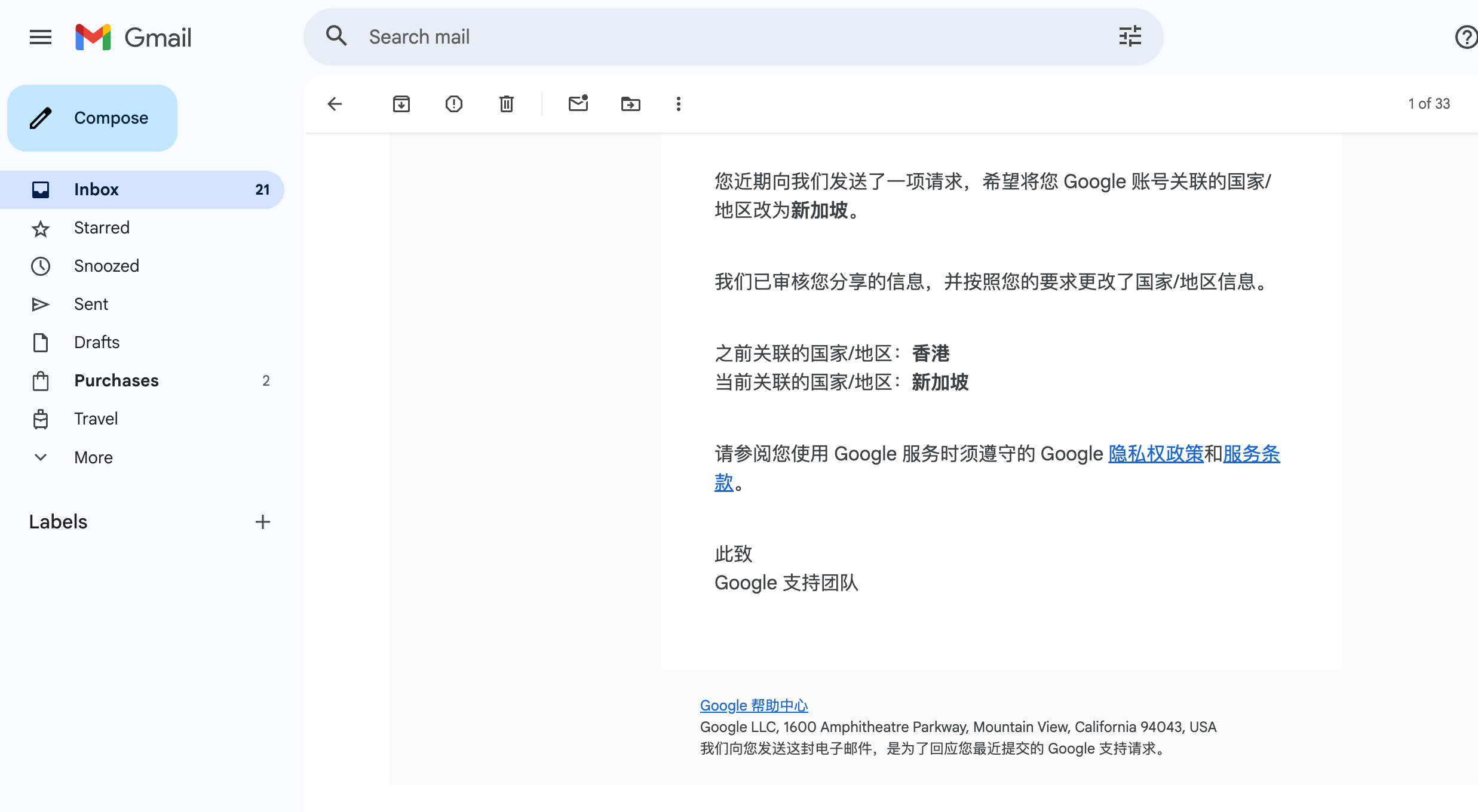The width and height of the screenshot is (1478, 812).
Task: Show search options filter icon
Action: tap(1130, 36)
